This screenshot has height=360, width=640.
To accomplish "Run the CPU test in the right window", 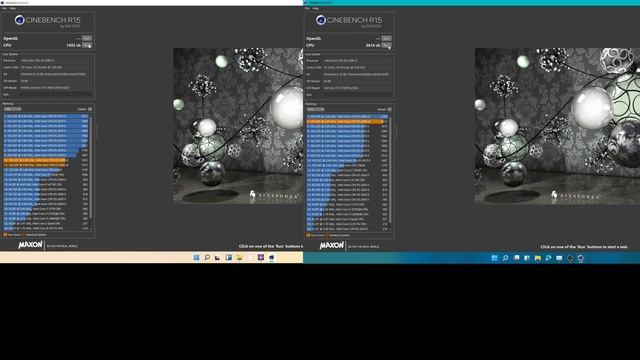I will [x=387, y=45].
